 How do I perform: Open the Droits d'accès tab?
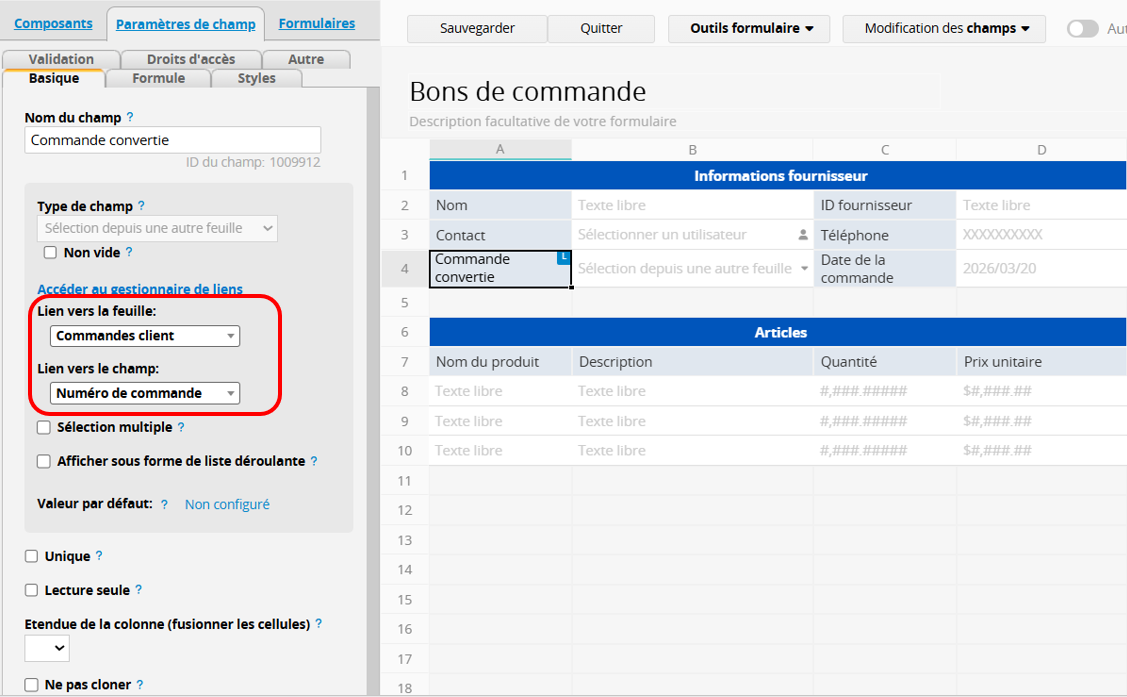[x=191, y=59]
